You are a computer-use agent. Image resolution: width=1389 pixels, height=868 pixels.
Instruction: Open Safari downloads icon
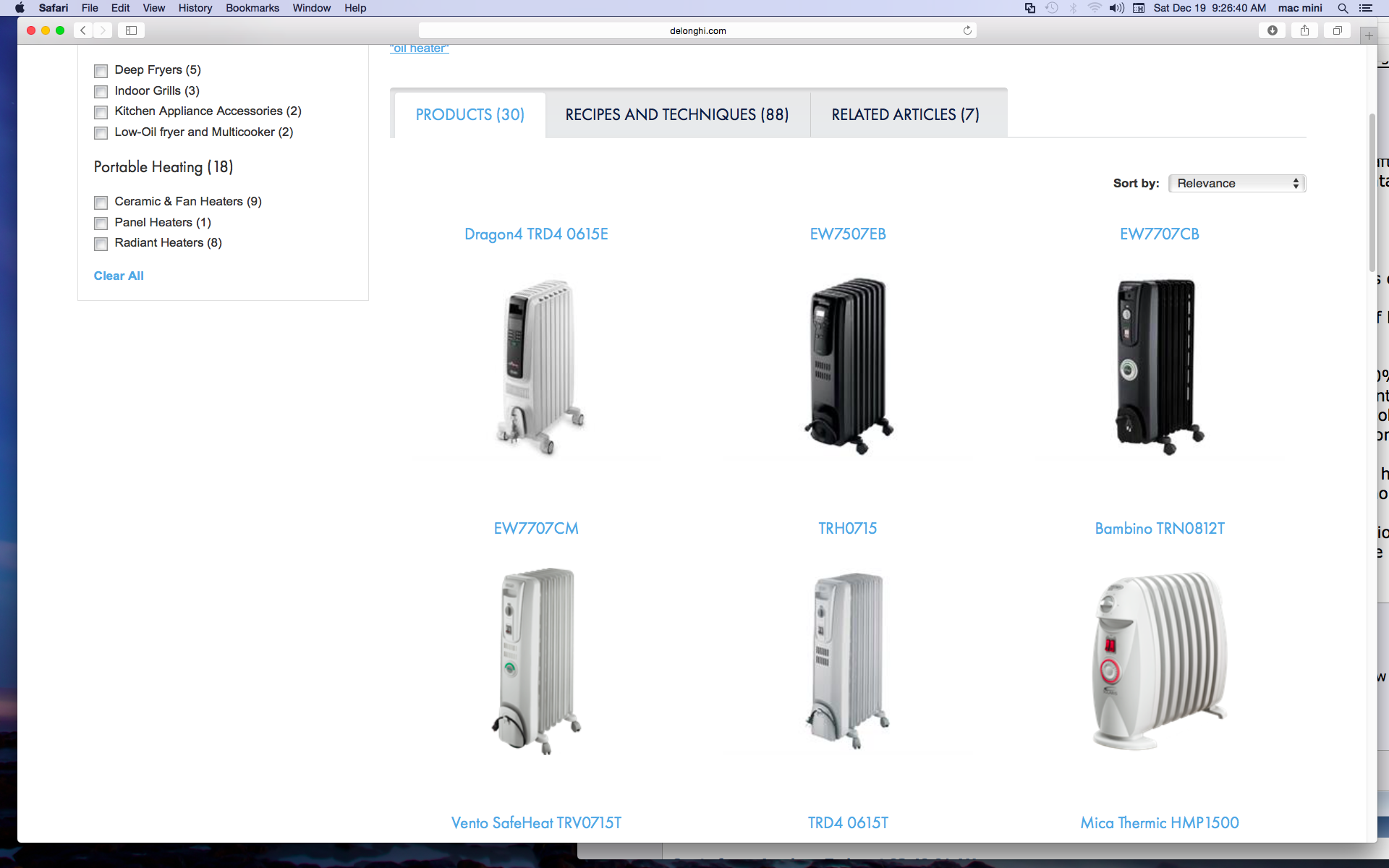click(1272, 30)
